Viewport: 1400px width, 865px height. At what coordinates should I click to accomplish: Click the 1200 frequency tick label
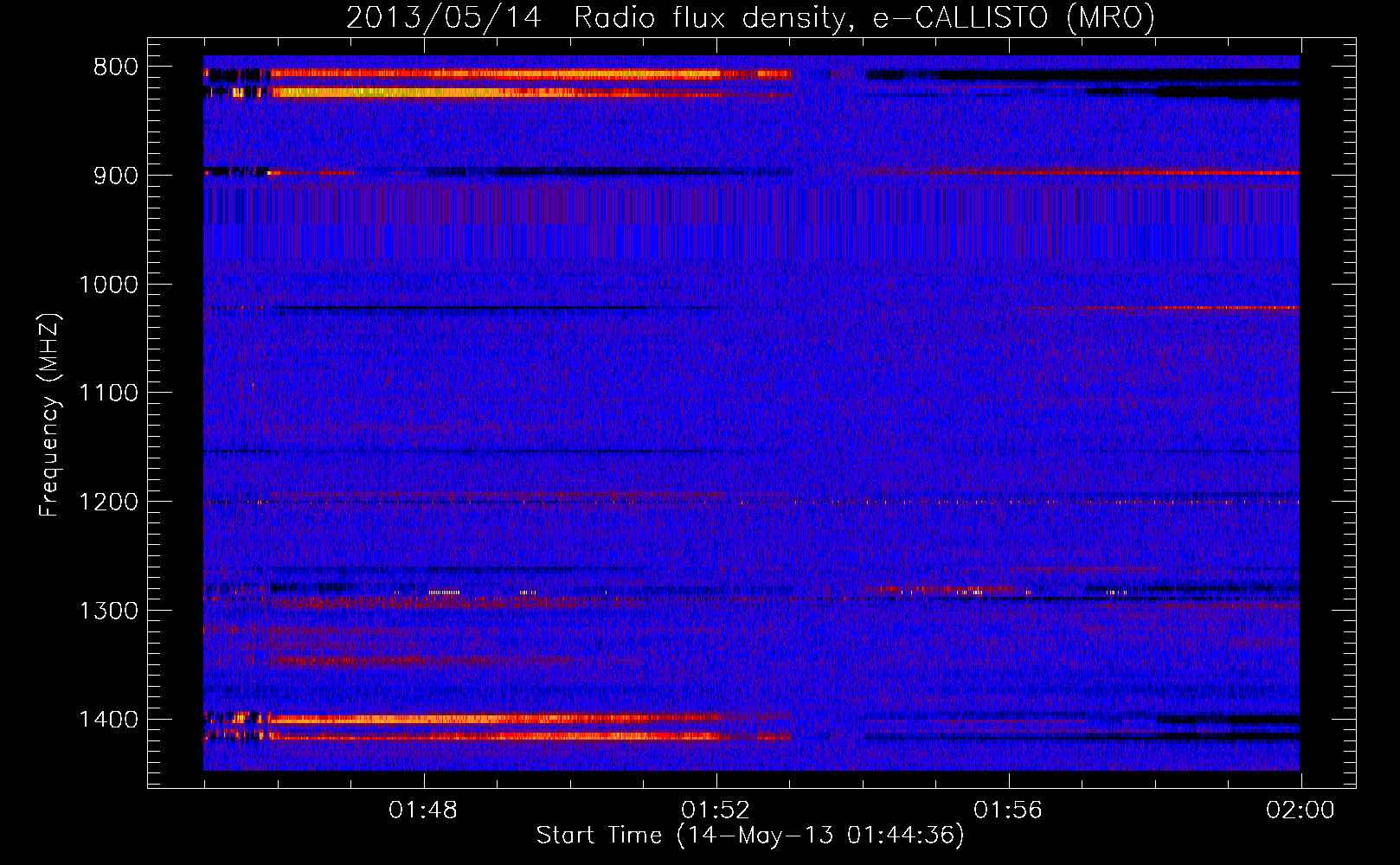pyautogui.click(x=108, y=503)
